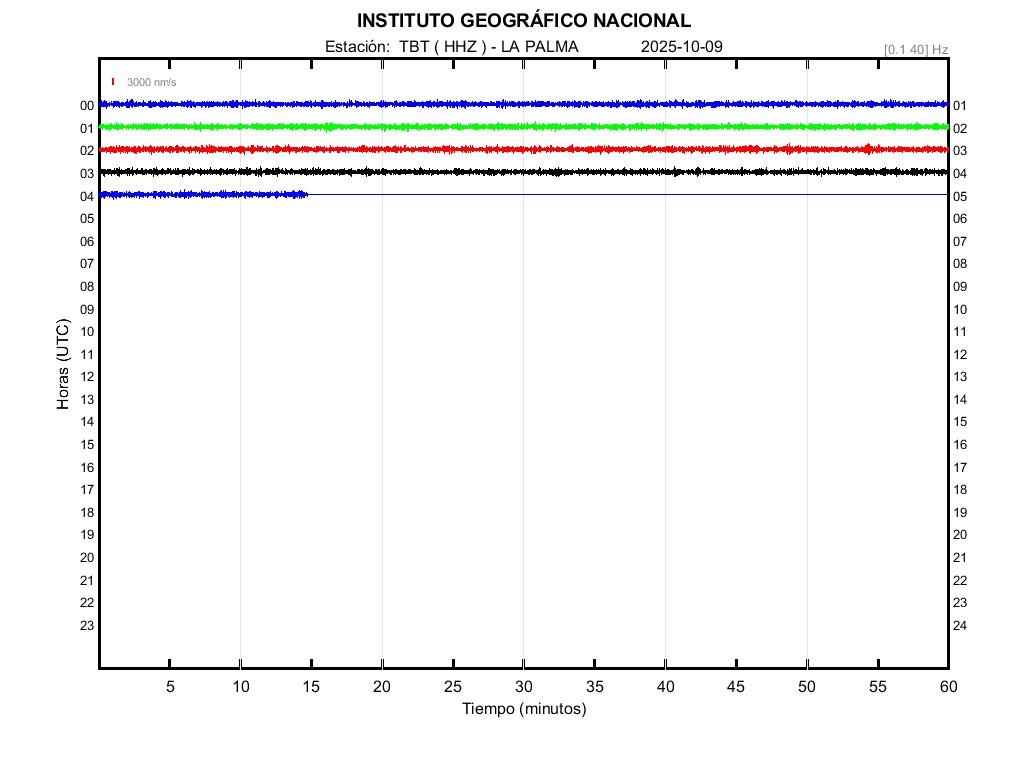1024x768 pixels.
Task: Click the station label TBT ( HHZ ) - LA PALMA
Action: click(x=451, y=47)
